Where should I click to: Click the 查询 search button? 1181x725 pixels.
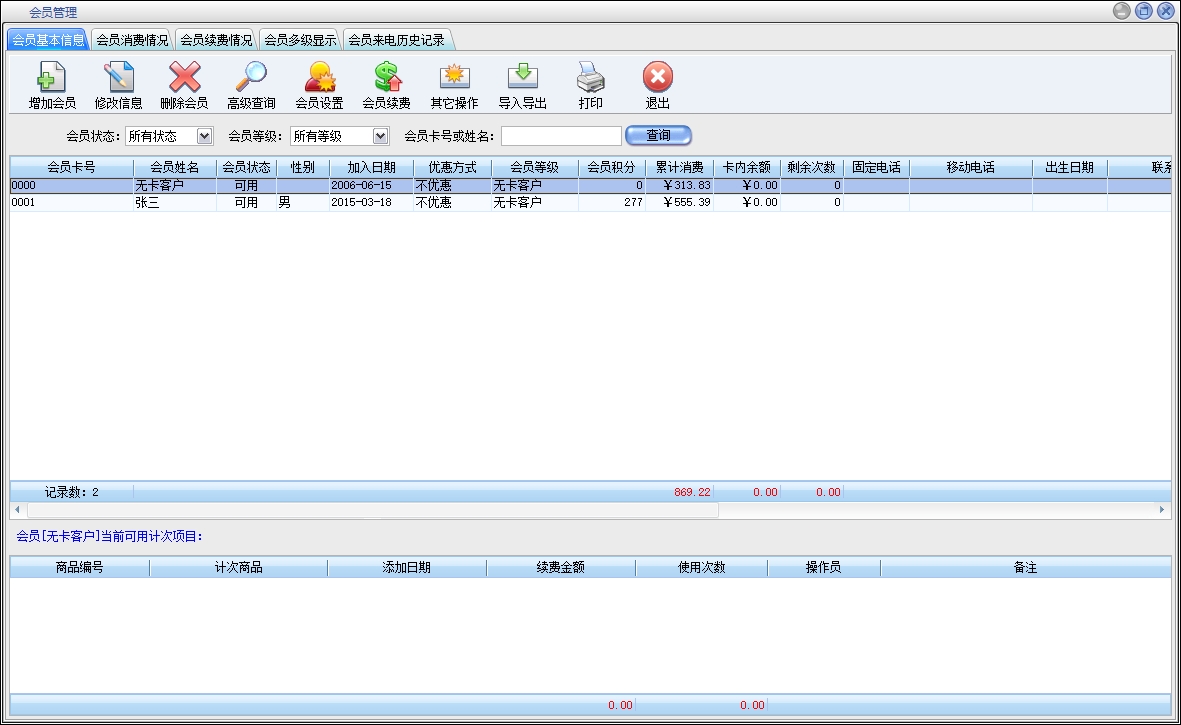pyautogui.click(x=658, y=136)
